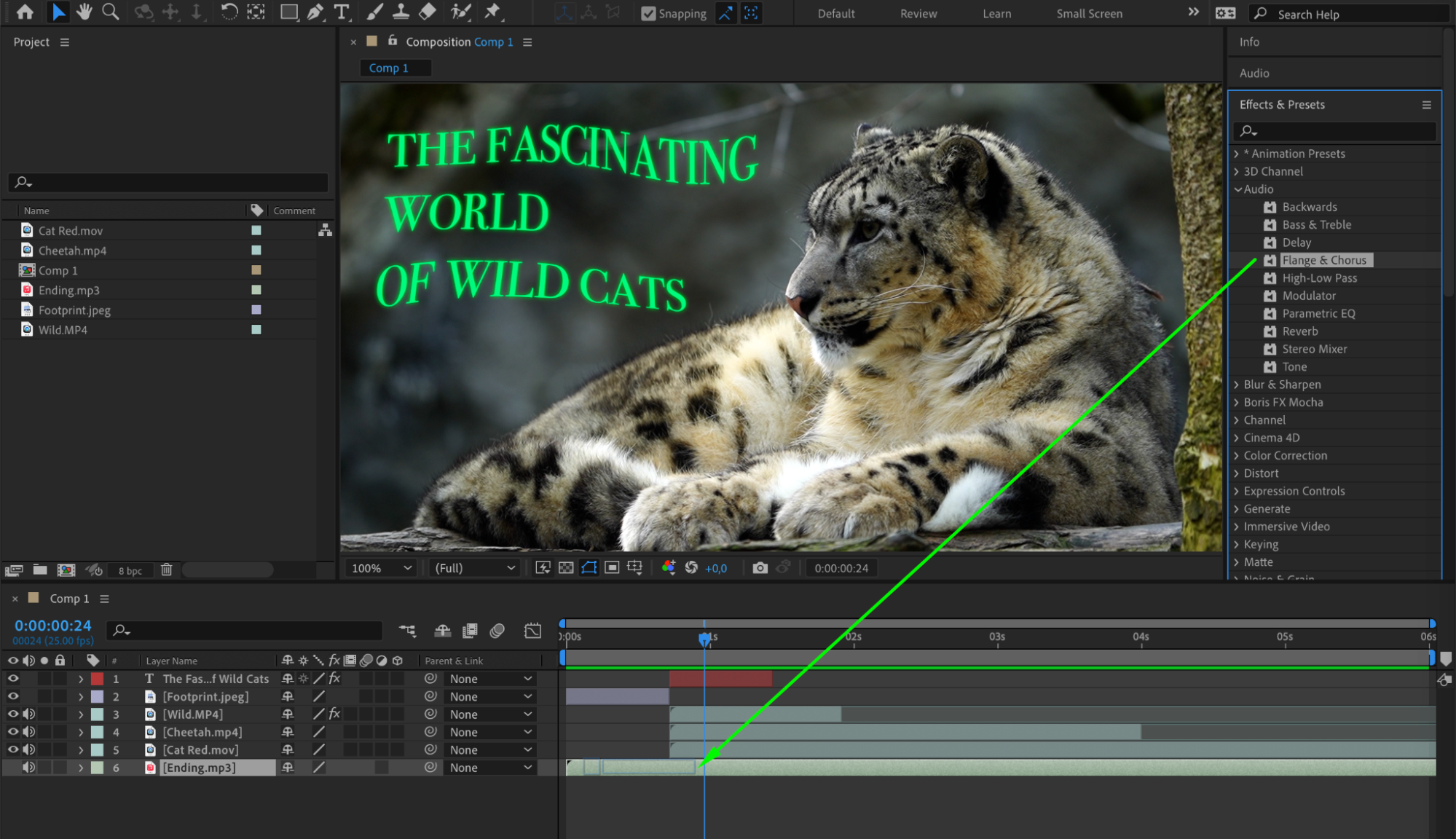Click the Take Snapshot camera icon

(x=760, y=568)
